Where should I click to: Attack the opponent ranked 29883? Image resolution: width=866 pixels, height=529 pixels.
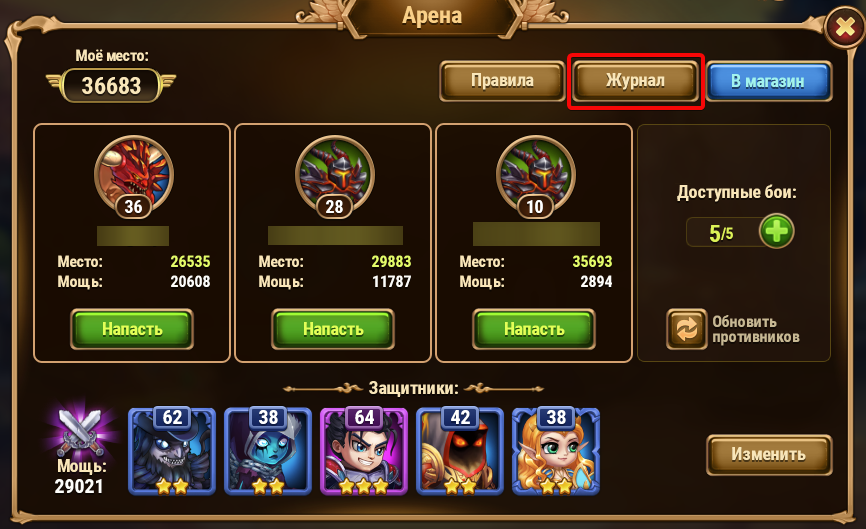click(x=333, y=329)
